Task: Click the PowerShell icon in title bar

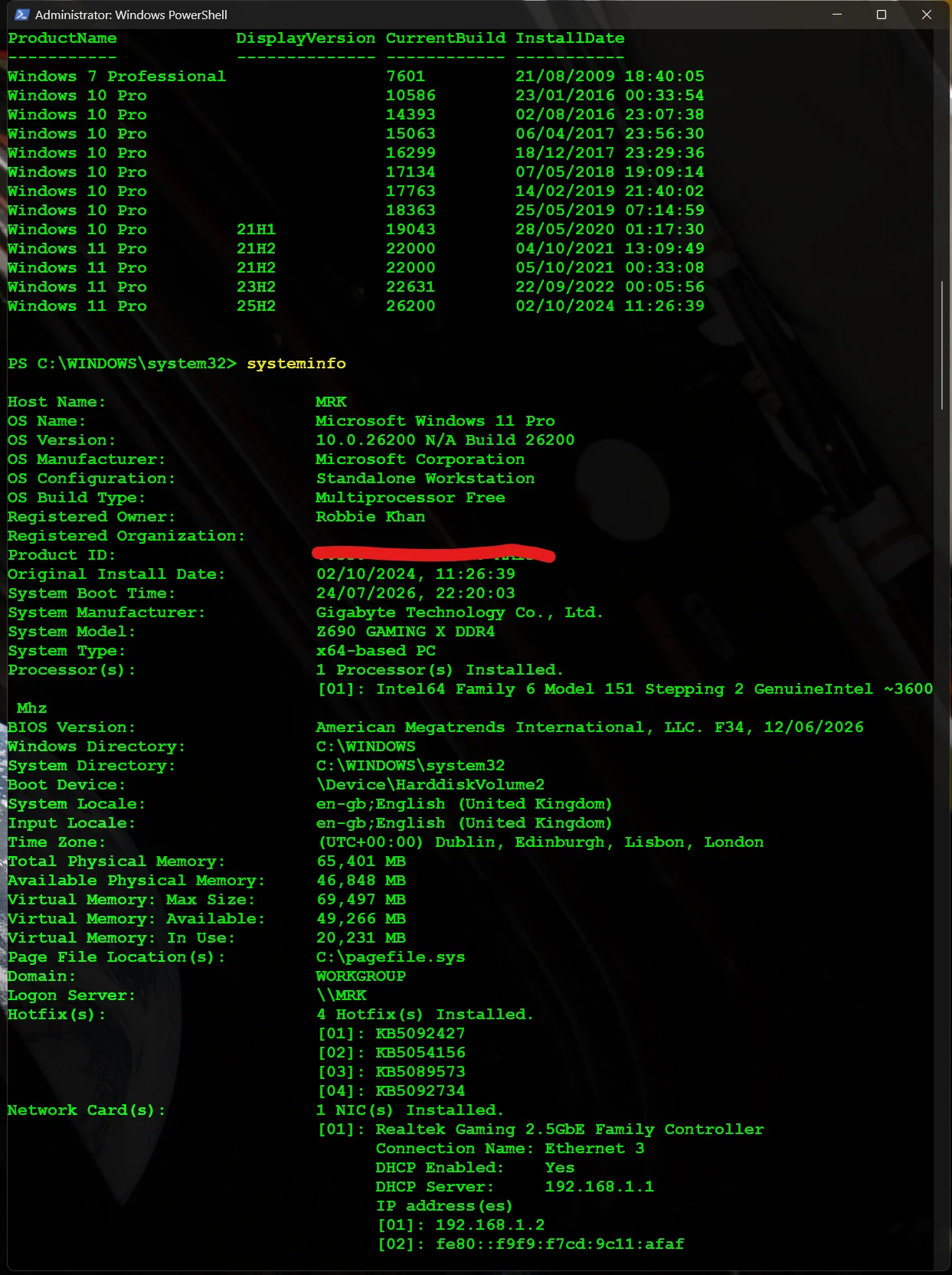Action: 21,15
